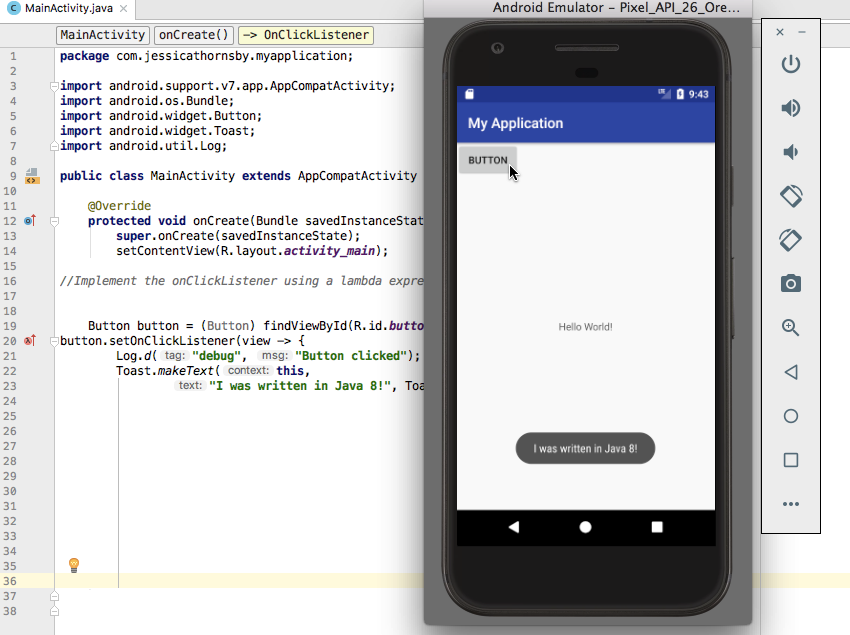Rotate the emulator clockwise

790,240
